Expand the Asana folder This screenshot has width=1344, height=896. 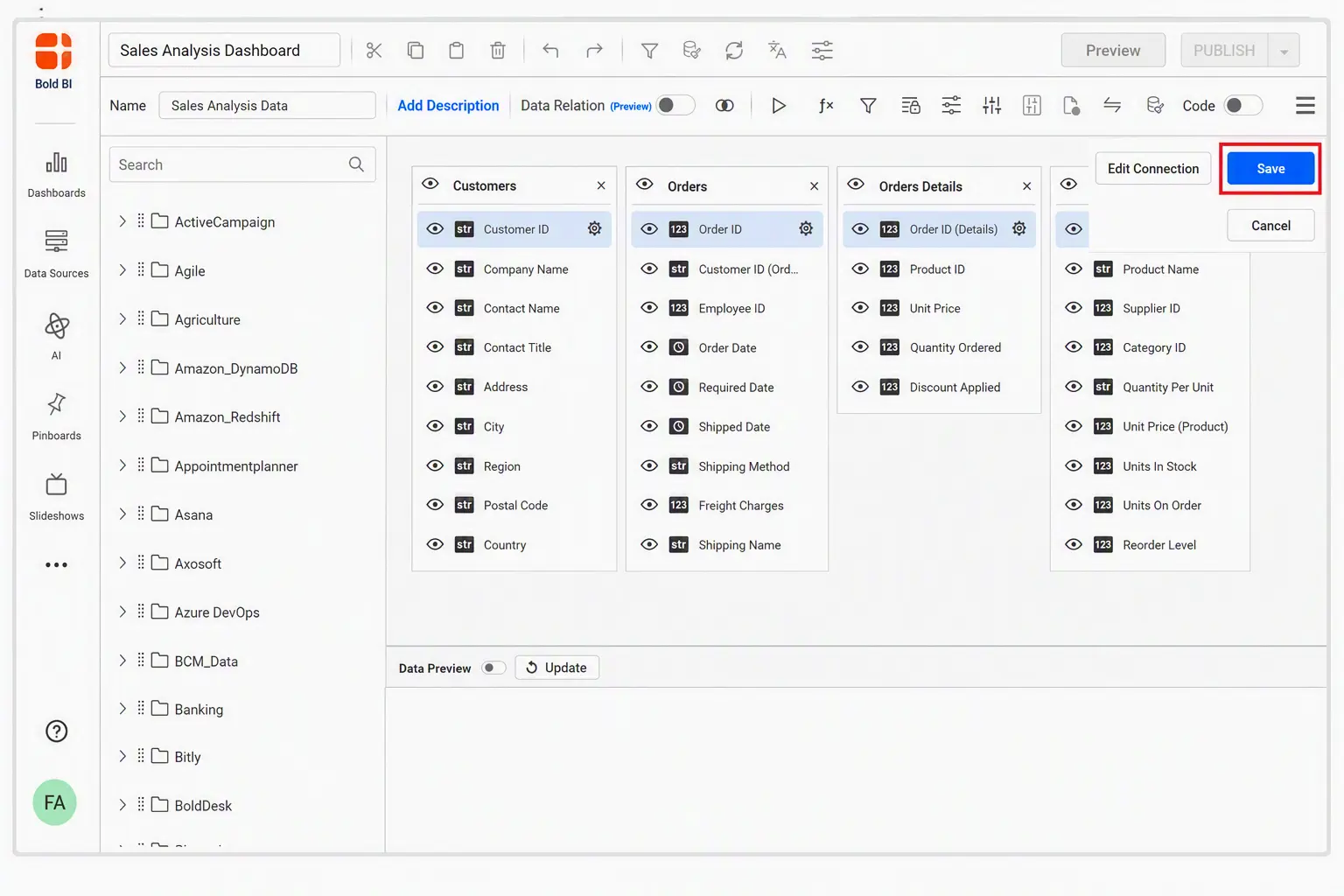tap(122, 514)
